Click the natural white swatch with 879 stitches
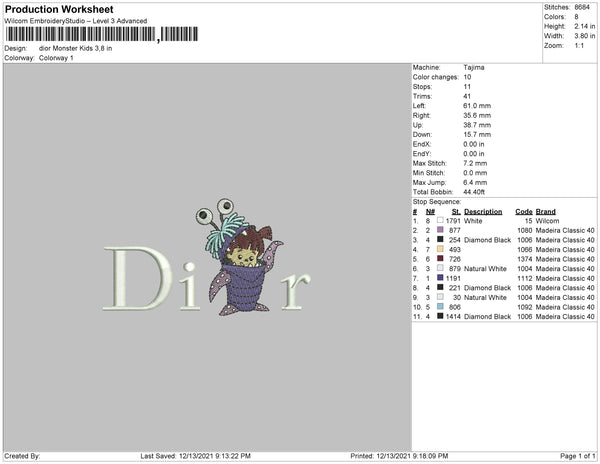The width and height of the screenshot is (600, 464). (x=440, y=268)
